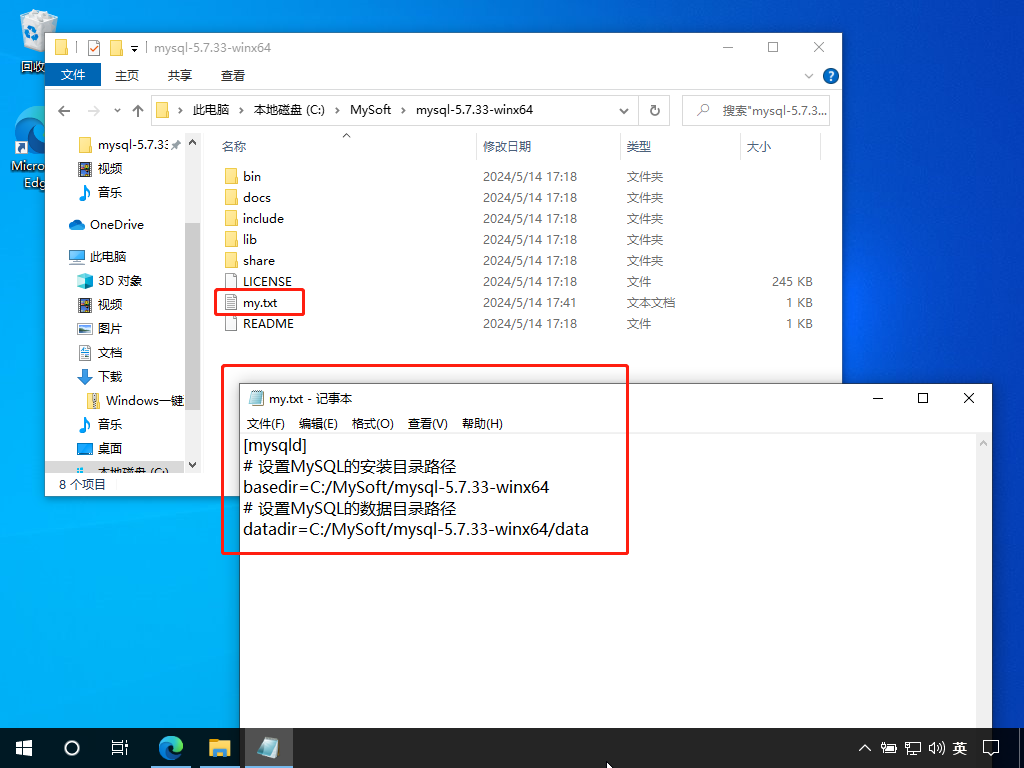The width and height of the screenshot is (1024, 768).
Task: Click the Cortana search circle
Action: (72, 747)
